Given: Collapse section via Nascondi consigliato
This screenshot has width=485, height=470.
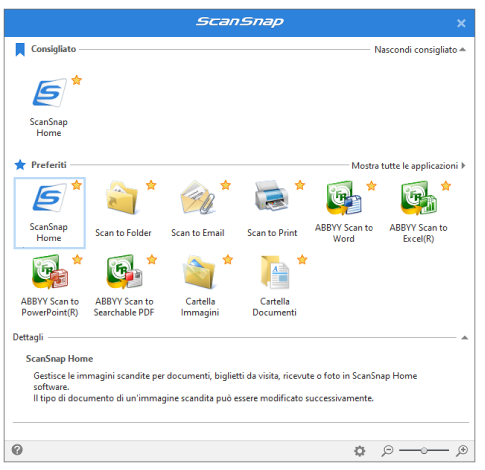Looking at the screenshot, I should (420, 50).
